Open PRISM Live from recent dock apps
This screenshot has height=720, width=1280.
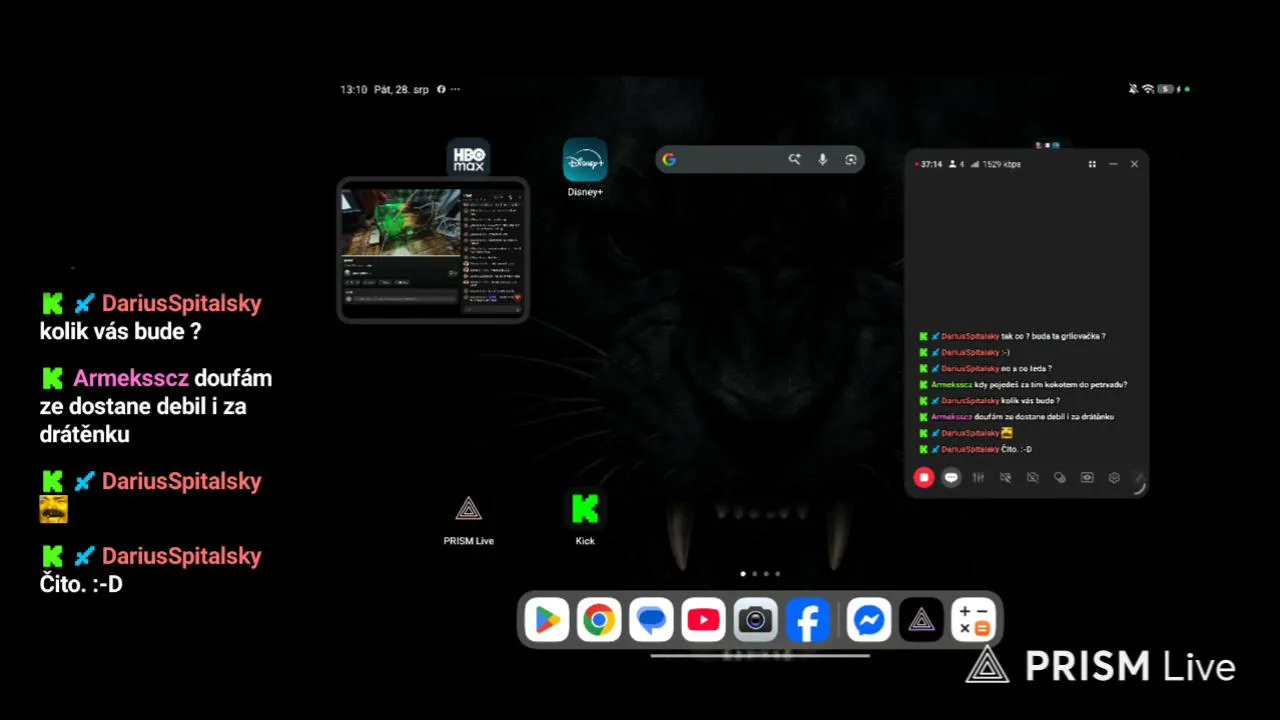(x=921, y=621)
